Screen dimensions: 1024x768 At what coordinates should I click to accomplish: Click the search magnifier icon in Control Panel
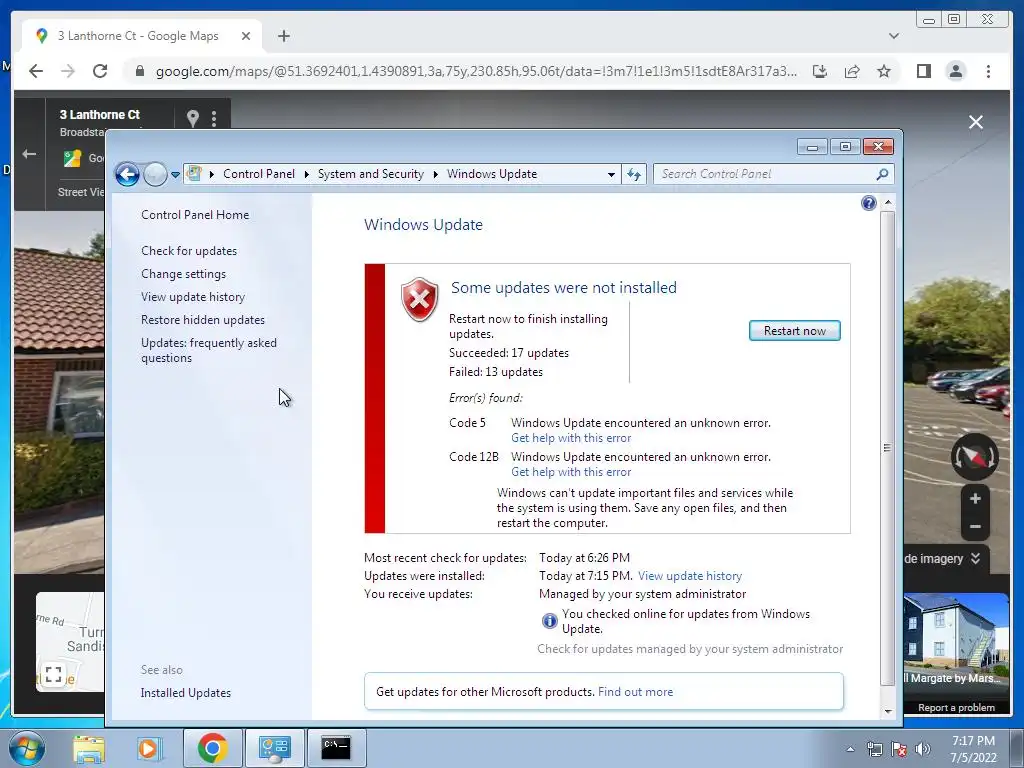point(882,174)
